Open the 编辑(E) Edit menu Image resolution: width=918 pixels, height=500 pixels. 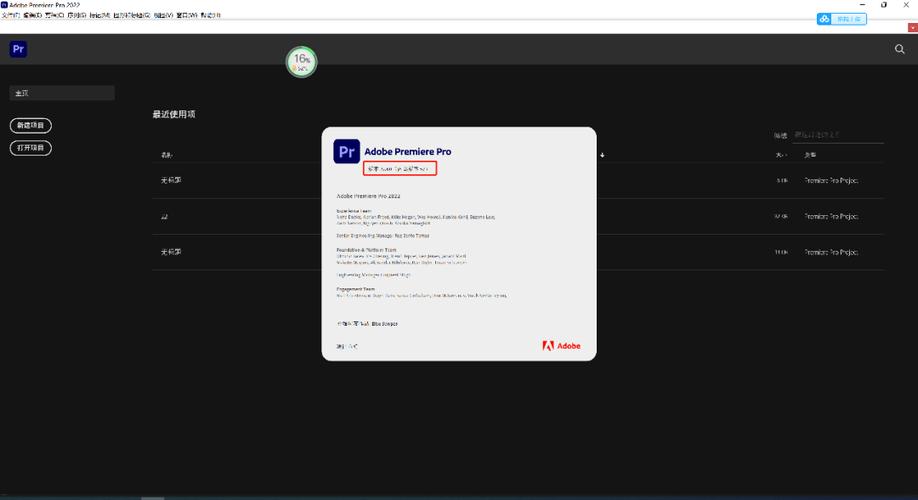(x=32, y=16)
